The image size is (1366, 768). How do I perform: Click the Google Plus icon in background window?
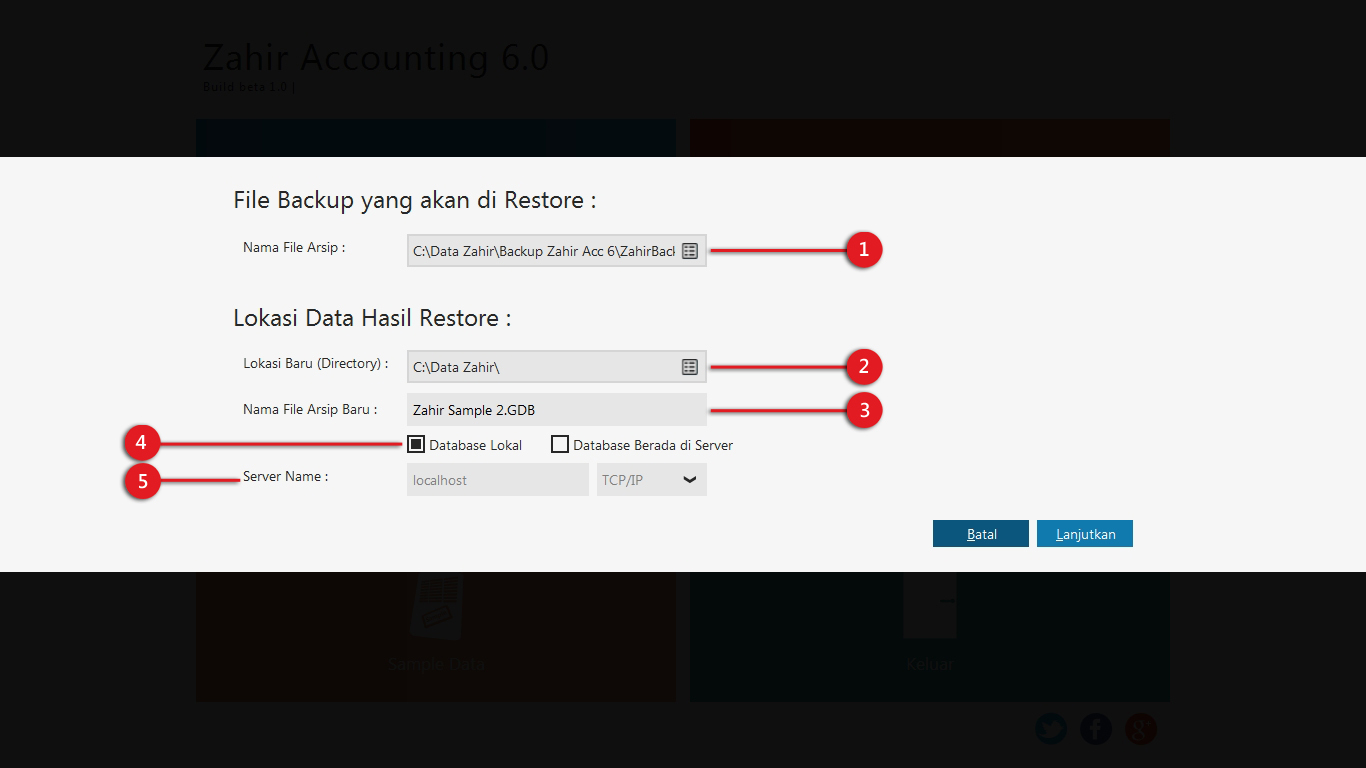(x=1141, y=729)
